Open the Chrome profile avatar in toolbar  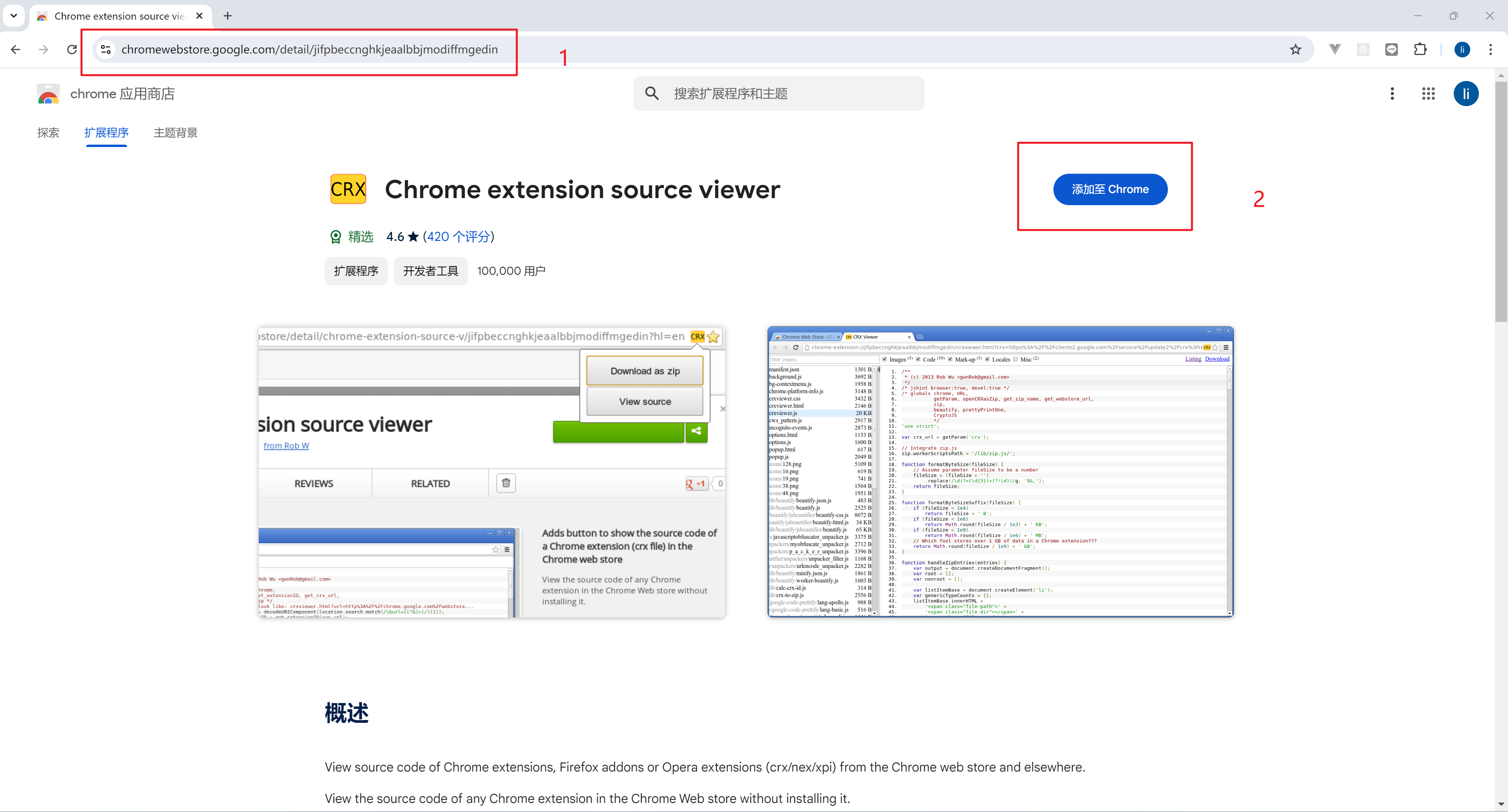click(x=1462, y=50)
